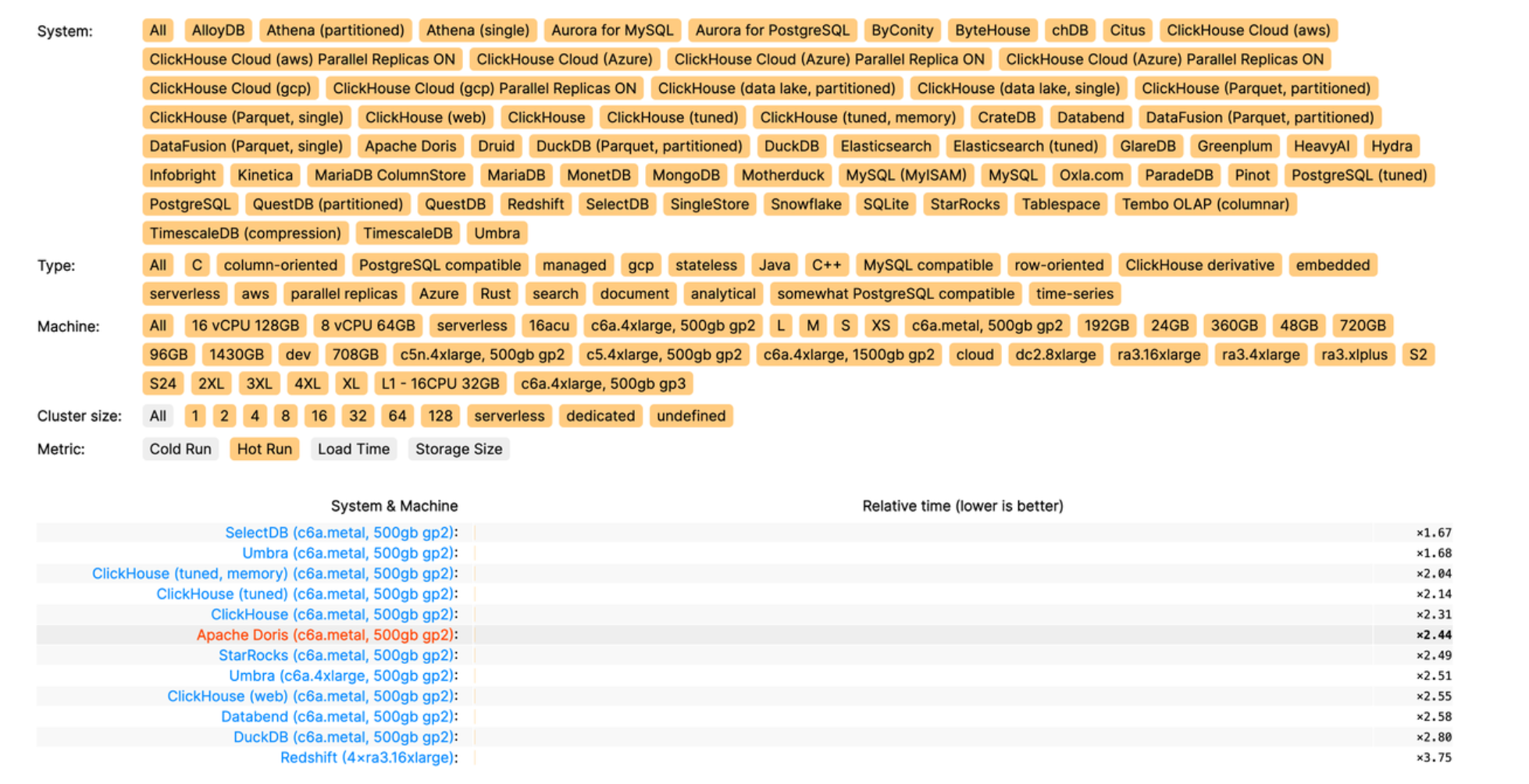Toggle the PostgreSQL compatible type filter
This screenshot has width=1529, height=784.
coord(440,265)
